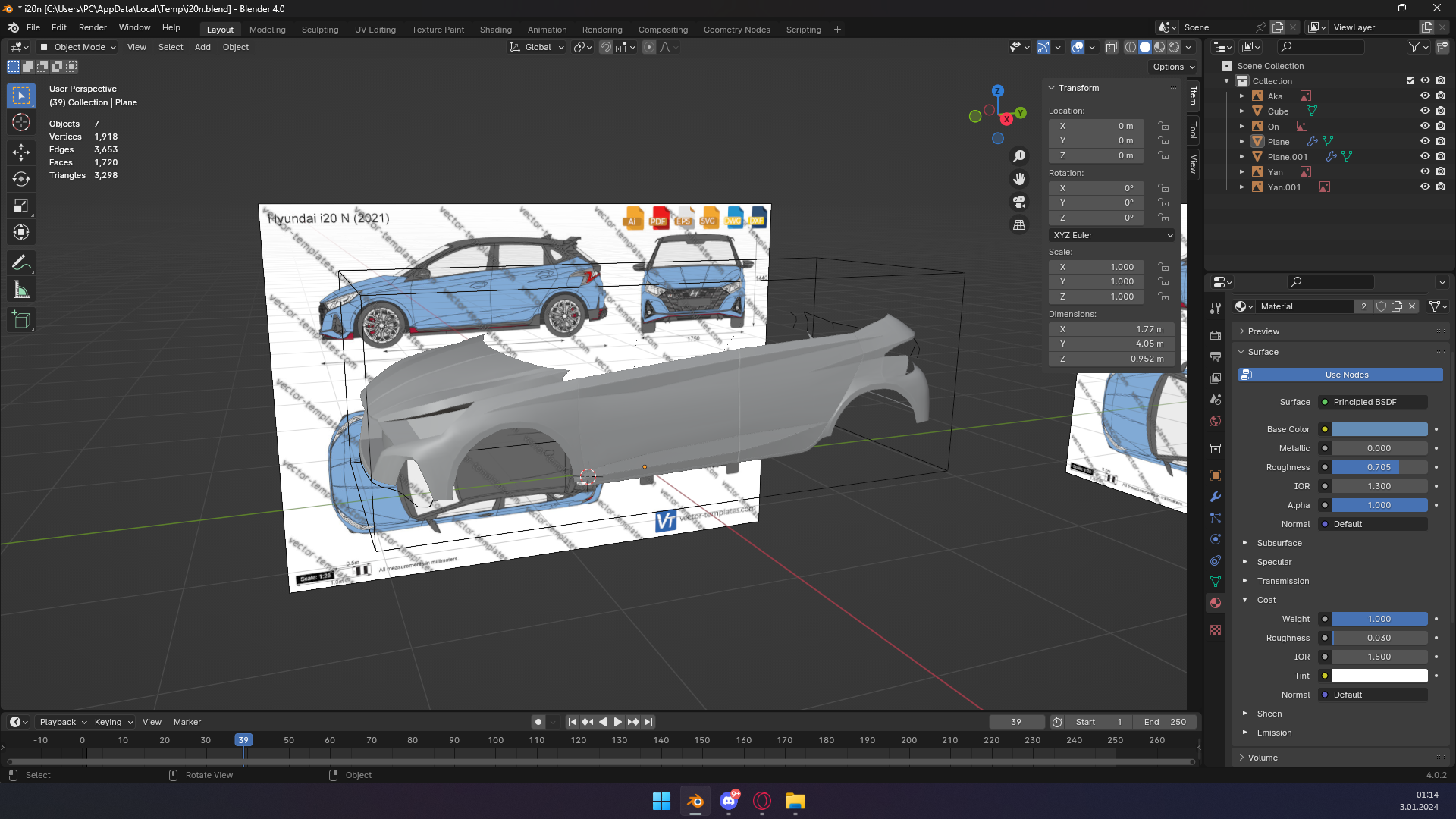Switch to the Shading workspace tab
Viewport: 1456px width, 819px height.
coord(495,30)
